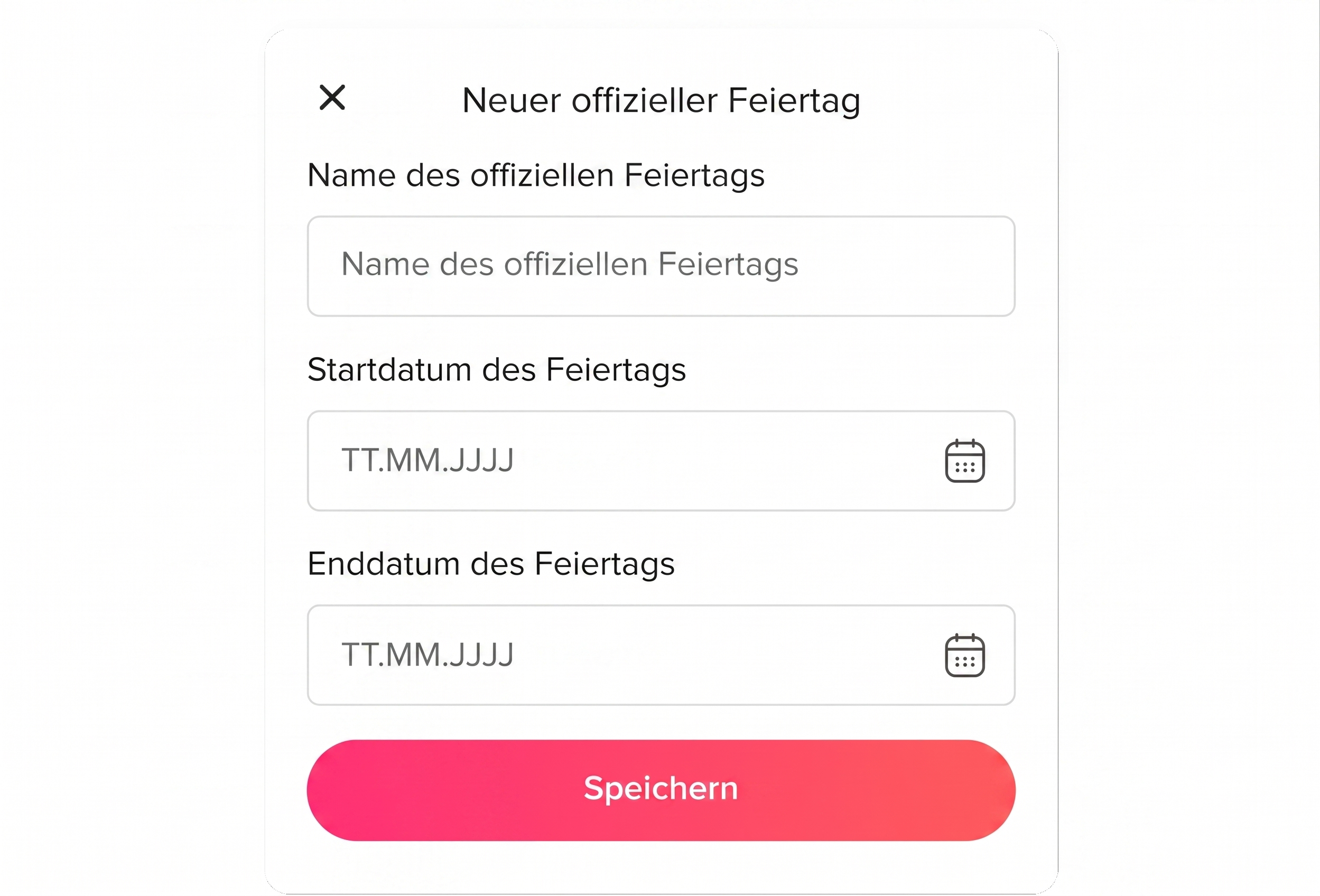Open the Startdatum calendar picker
Screen dimensions: 1320x896
(964, 461)
